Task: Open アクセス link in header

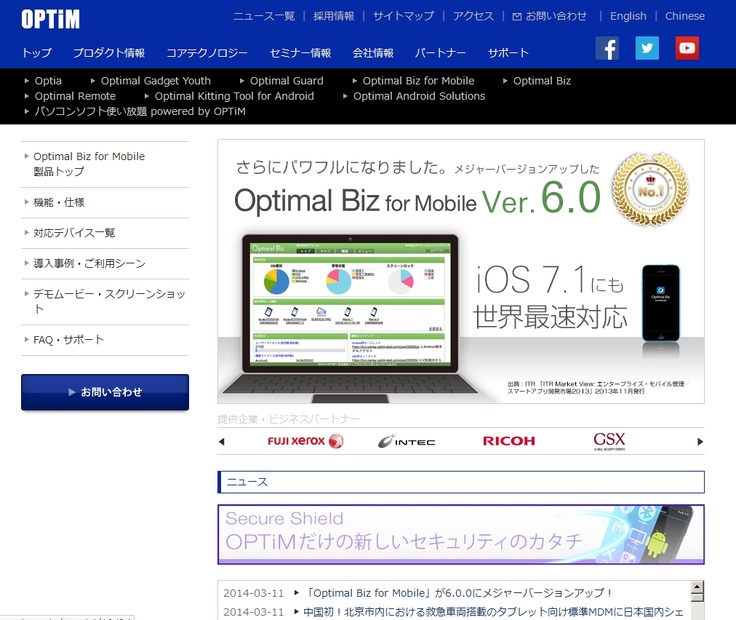Action: click(x=473, y=16)
